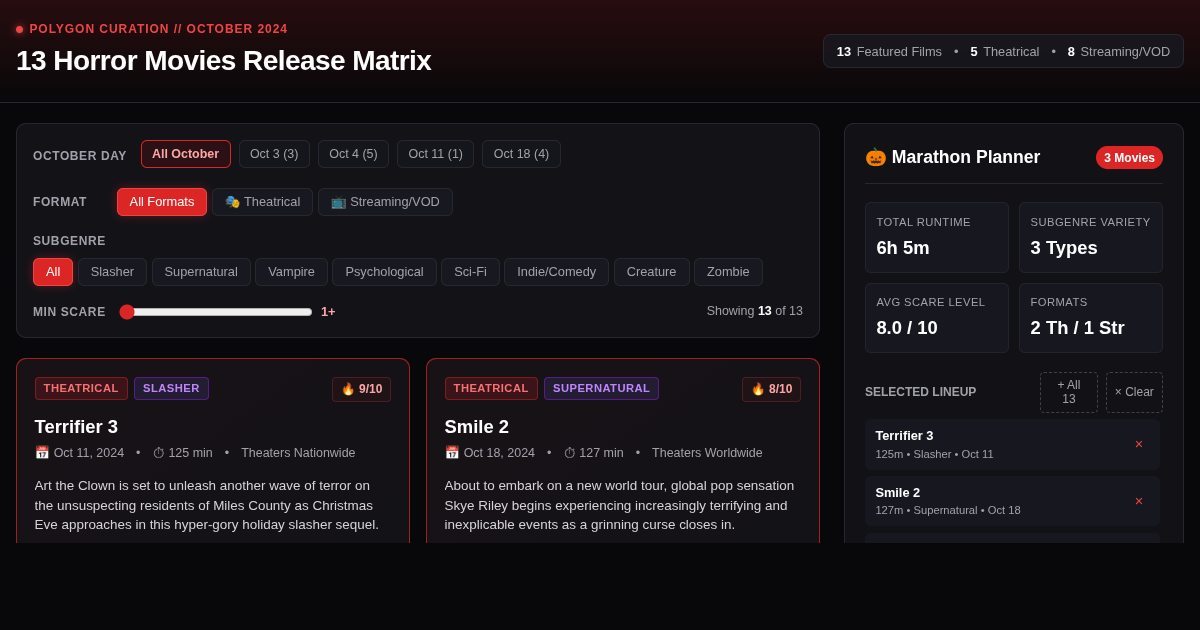Image resolution: width=1200 pixels, height=630 pixels.
Task: Click the 8/10 scare rating flame
Action: pos(758,389)
